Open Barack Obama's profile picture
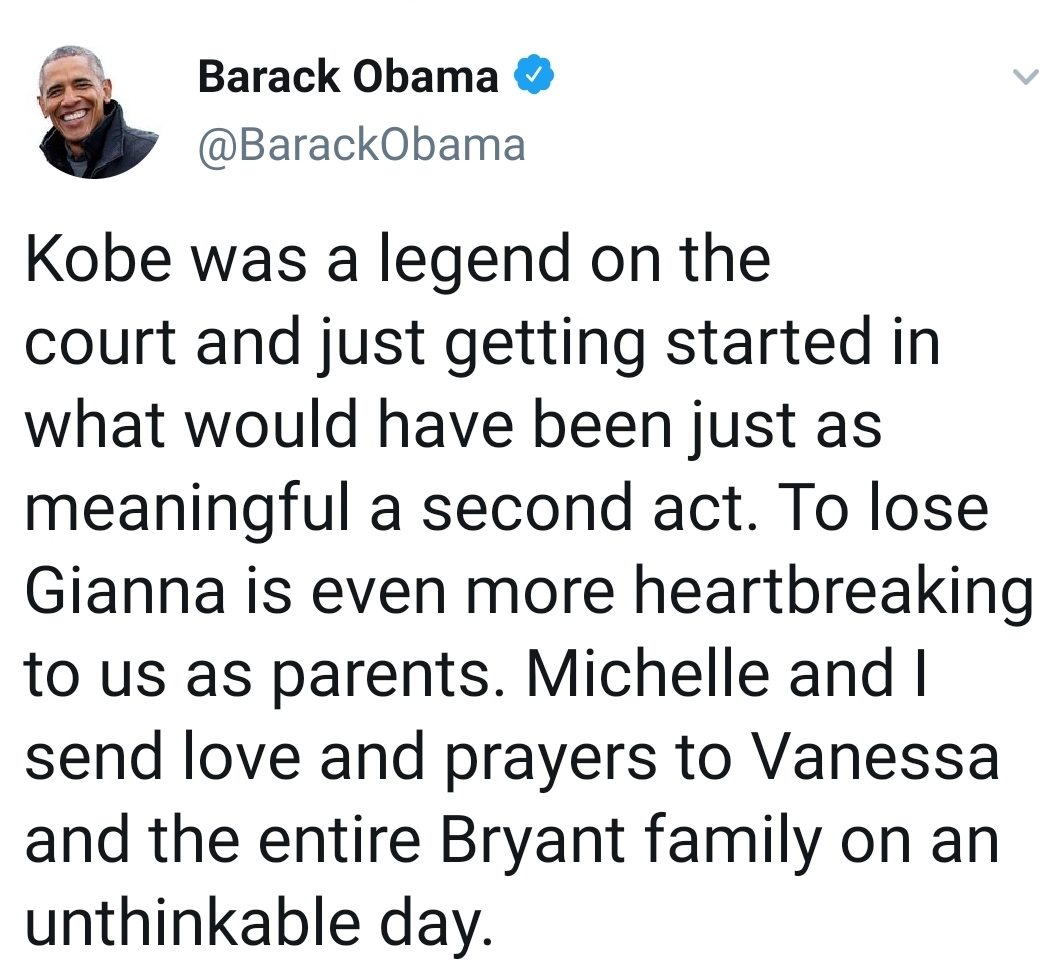The height and width of the screenshot is (962, 1051). pos(99,112)
